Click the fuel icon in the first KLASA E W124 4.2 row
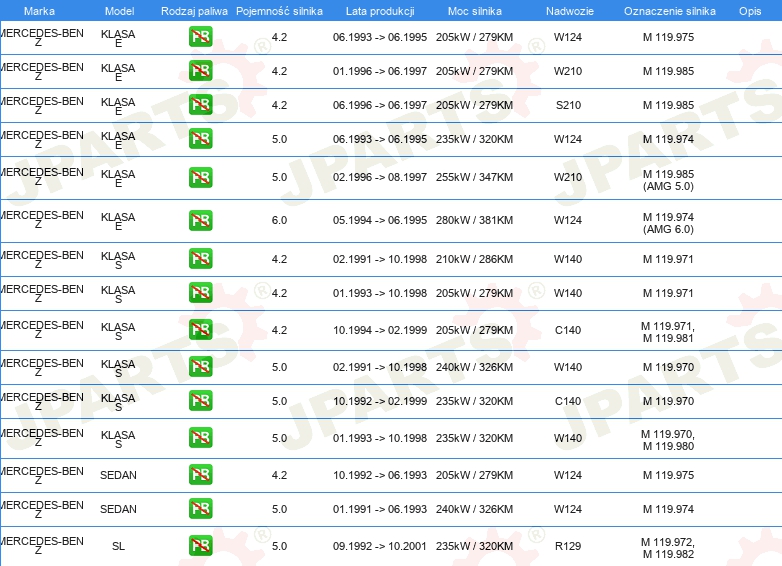The image size is (782, 566). (x=200, y=36)
